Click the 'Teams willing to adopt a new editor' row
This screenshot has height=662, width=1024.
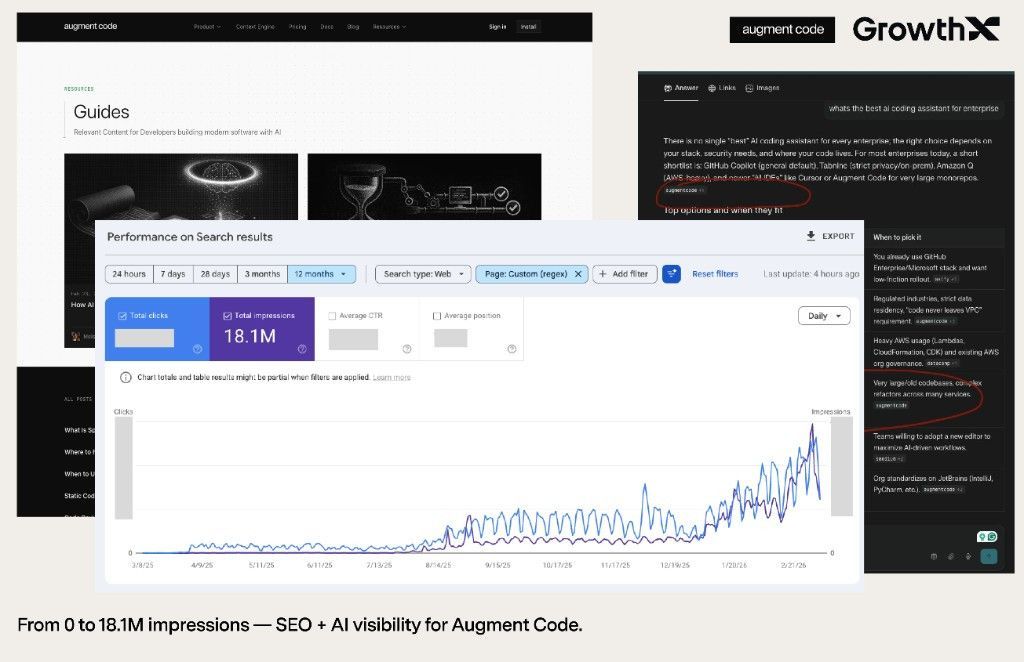click(934, 447)
